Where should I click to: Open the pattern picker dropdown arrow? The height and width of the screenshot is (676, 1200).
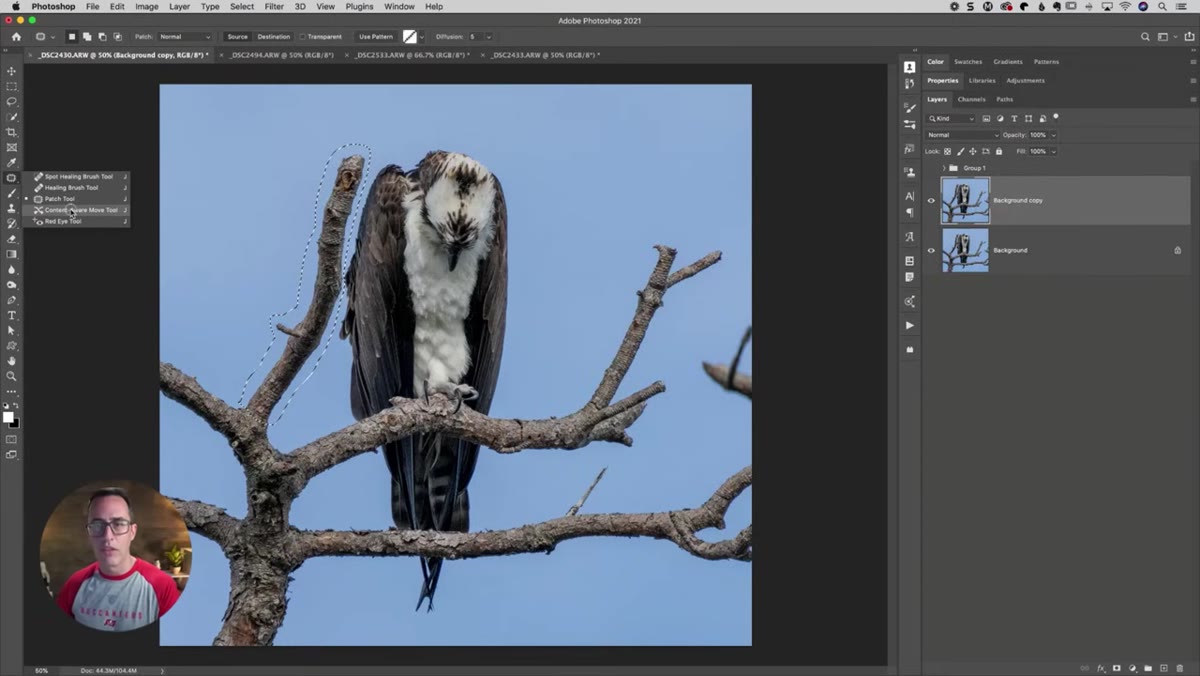[422, 37]
